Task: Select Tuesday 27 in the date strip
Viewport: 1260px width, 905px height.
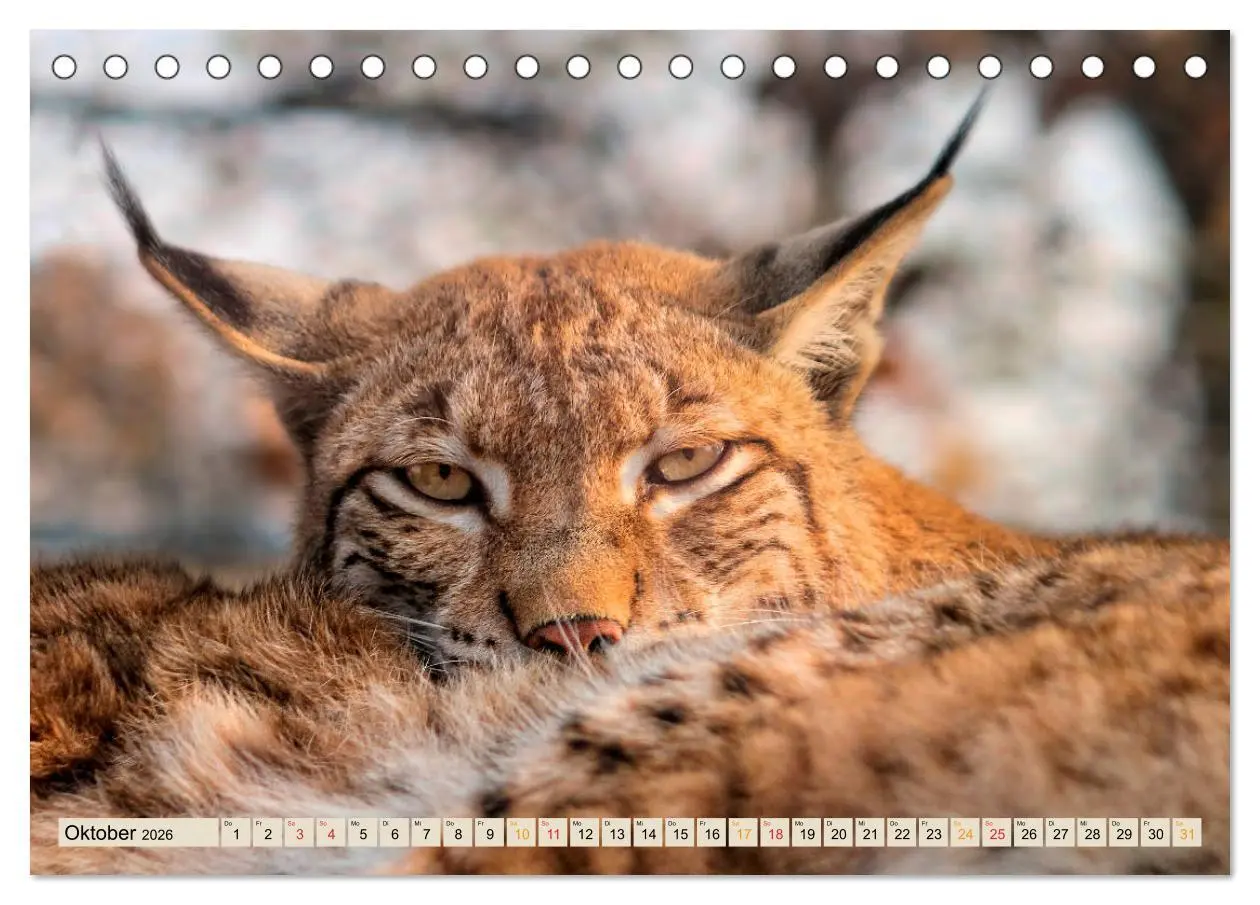Action: pos(1061,832)
